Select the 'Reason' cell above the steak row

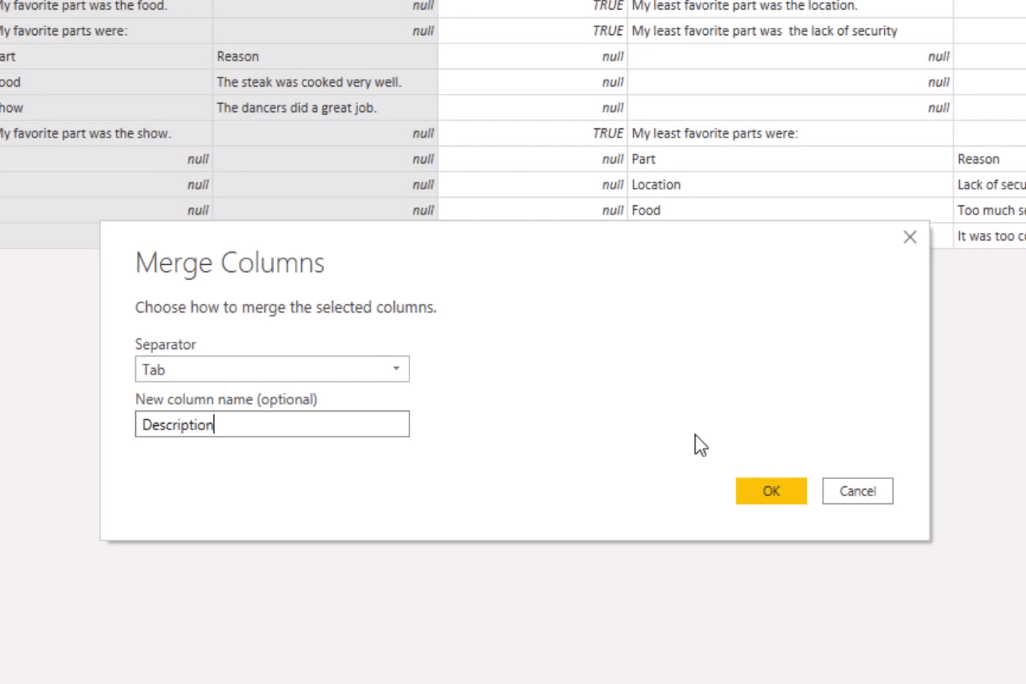click(325, 56)
